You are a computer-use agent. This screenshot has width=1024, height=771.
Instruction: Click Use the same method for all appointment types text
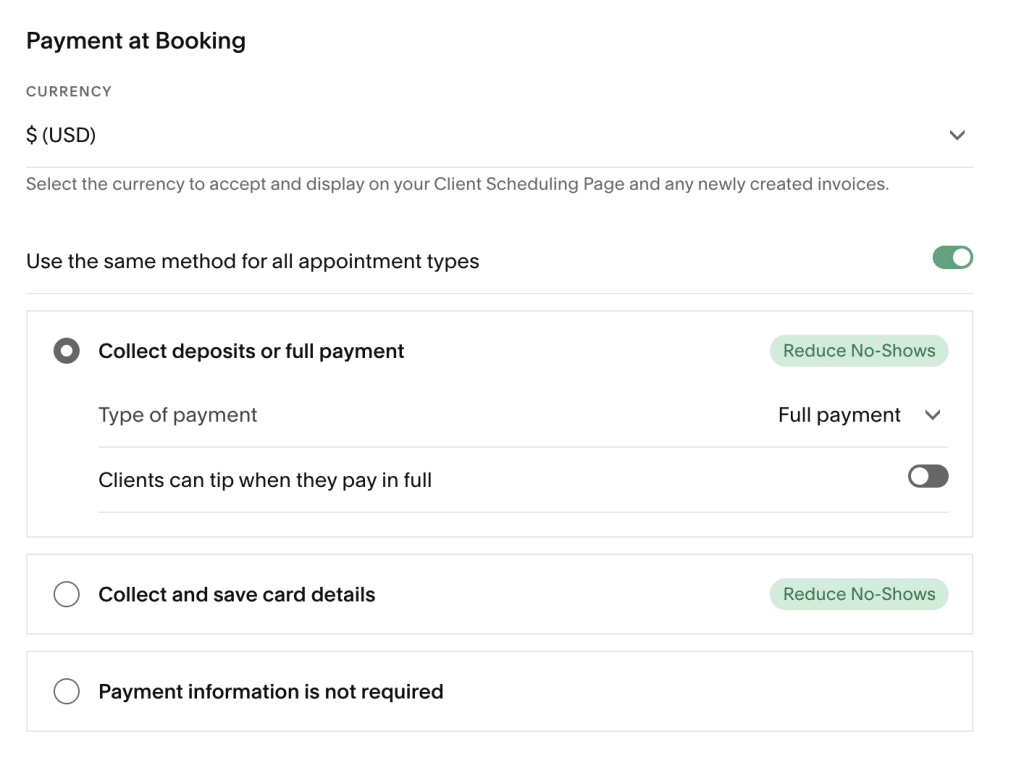click(252, 262)
